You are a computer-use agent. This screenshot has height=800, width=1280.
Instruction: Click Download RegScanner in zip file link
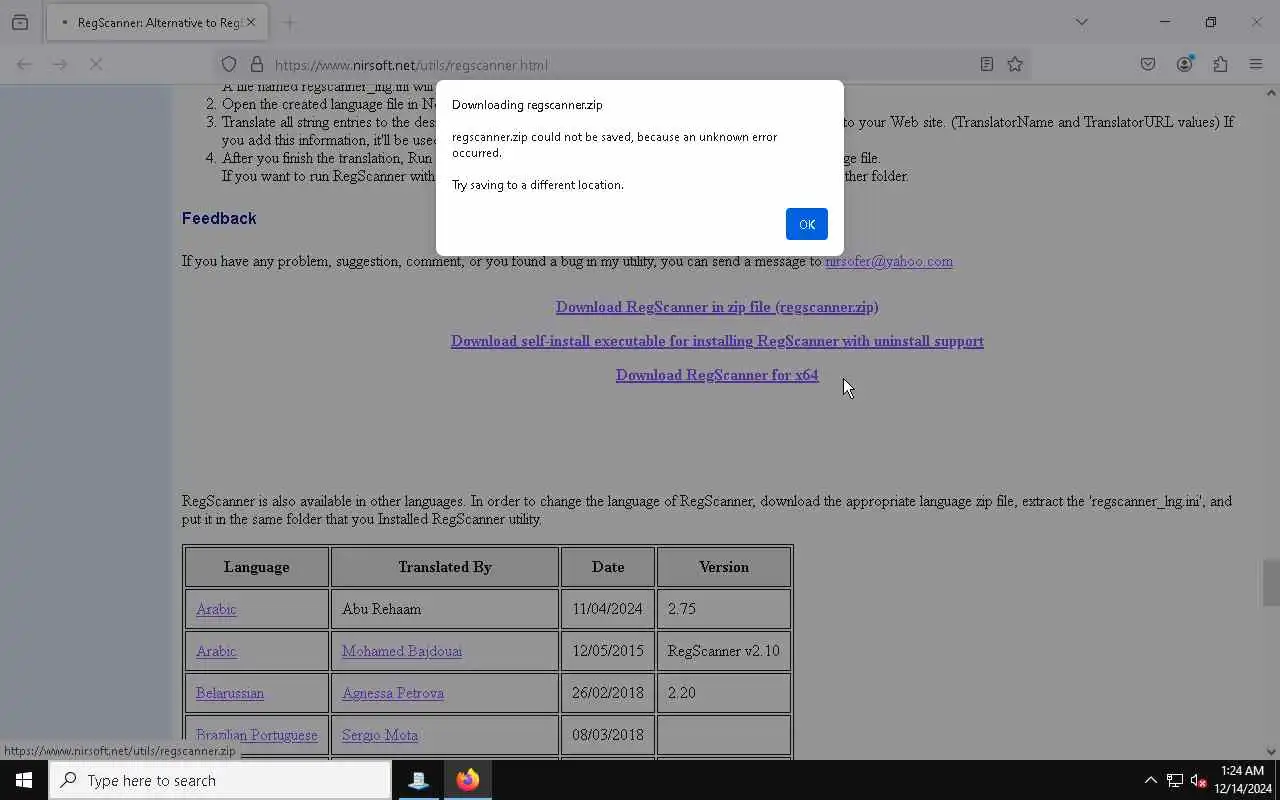point(717,307)
